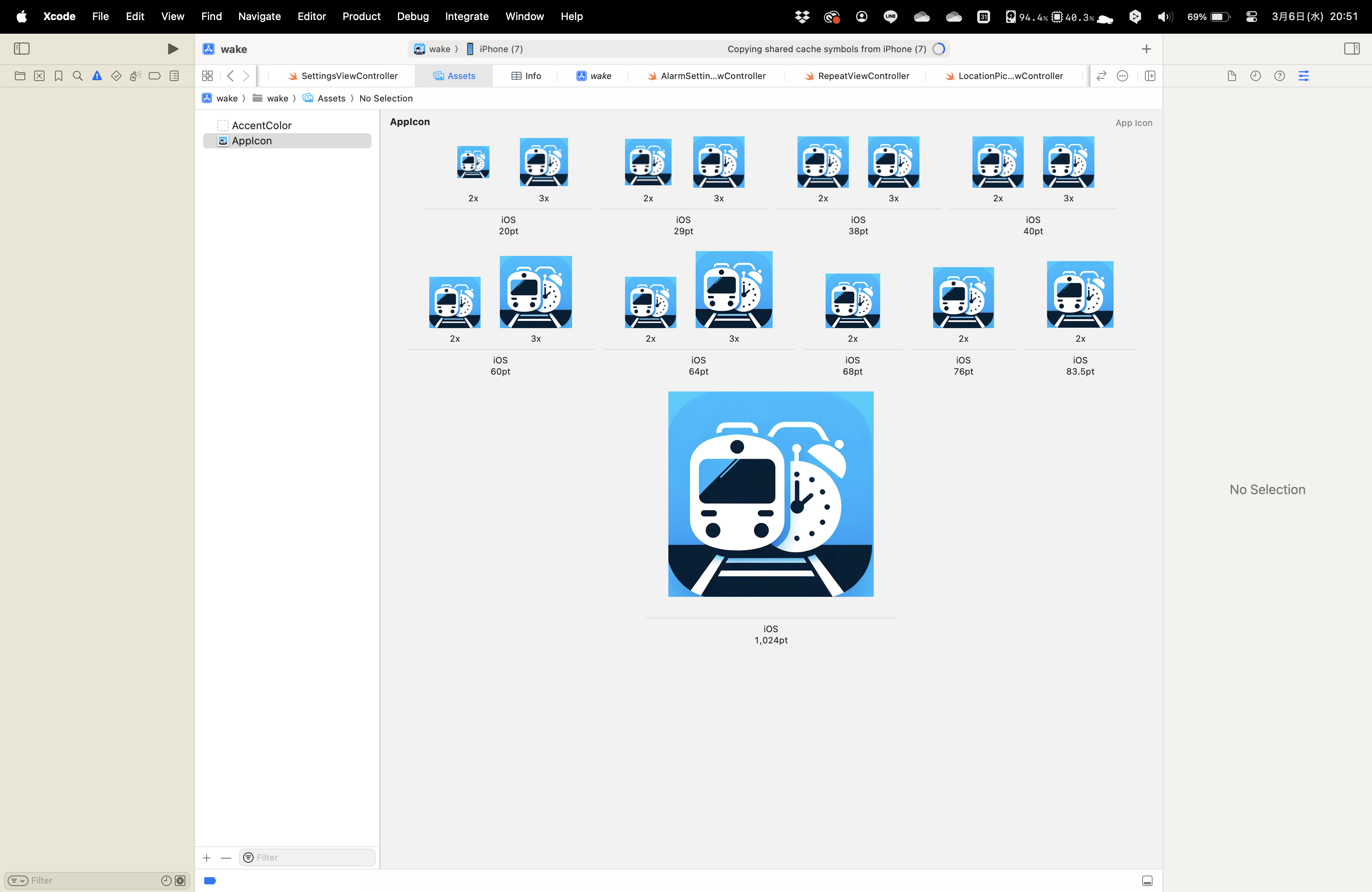Add an editor on the right
This screenshot has height=892, width=1372.
click(1149, 75)
